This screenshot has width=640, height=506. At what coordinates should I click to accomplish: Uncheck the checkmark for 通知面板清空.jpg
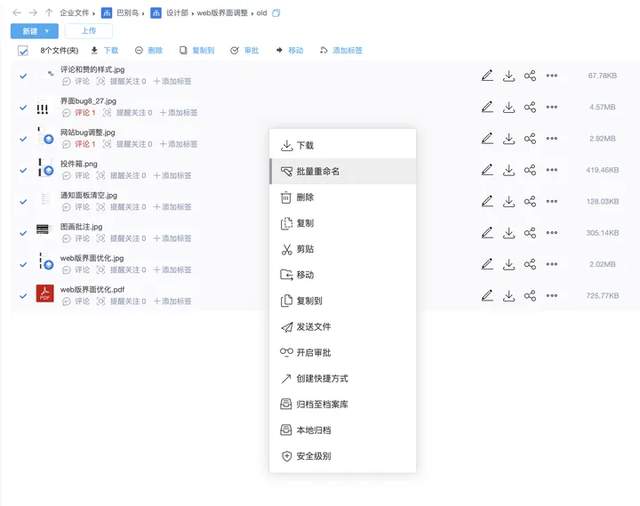23,202
